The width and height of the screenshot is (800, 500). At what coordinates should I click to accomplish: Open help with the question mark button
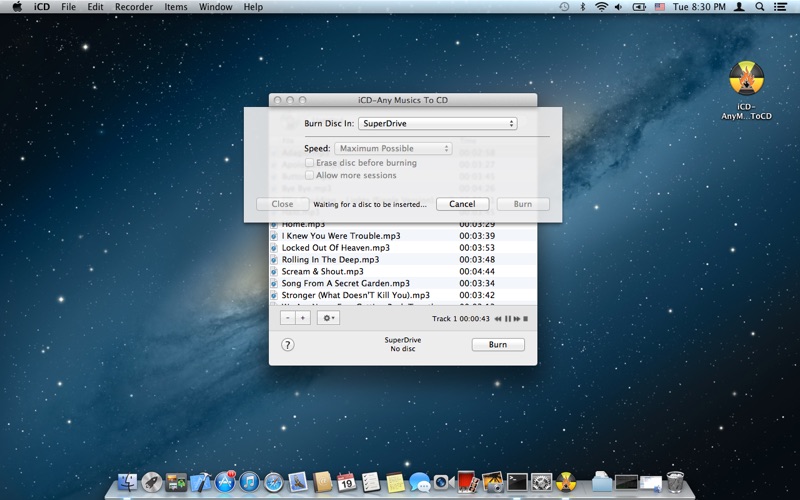point(288,345)
